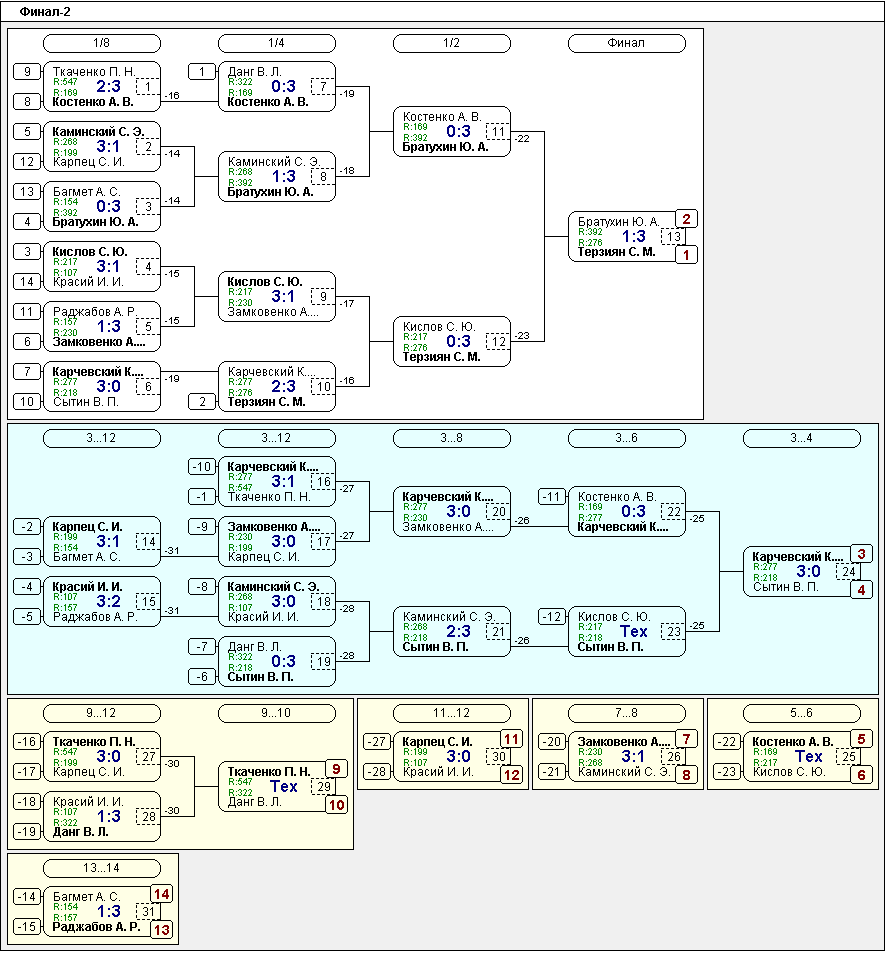Viewport: 887px width, 953px height.
Task: Click the 13...14 placement header
Action: [x=101, y=868]
